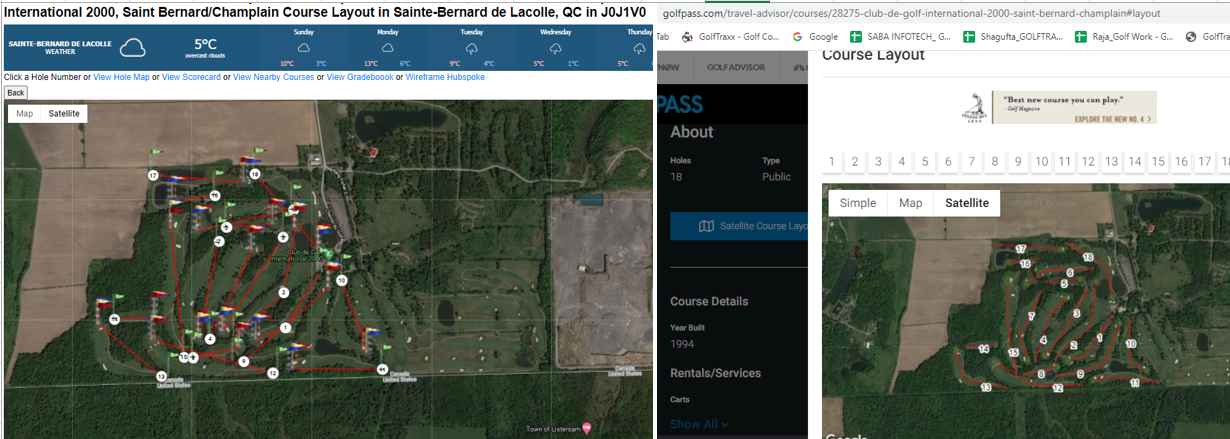Select hole 5 tab in Course Layout
The width and height of the screenshot is (1230, 439).
(925, 161)
